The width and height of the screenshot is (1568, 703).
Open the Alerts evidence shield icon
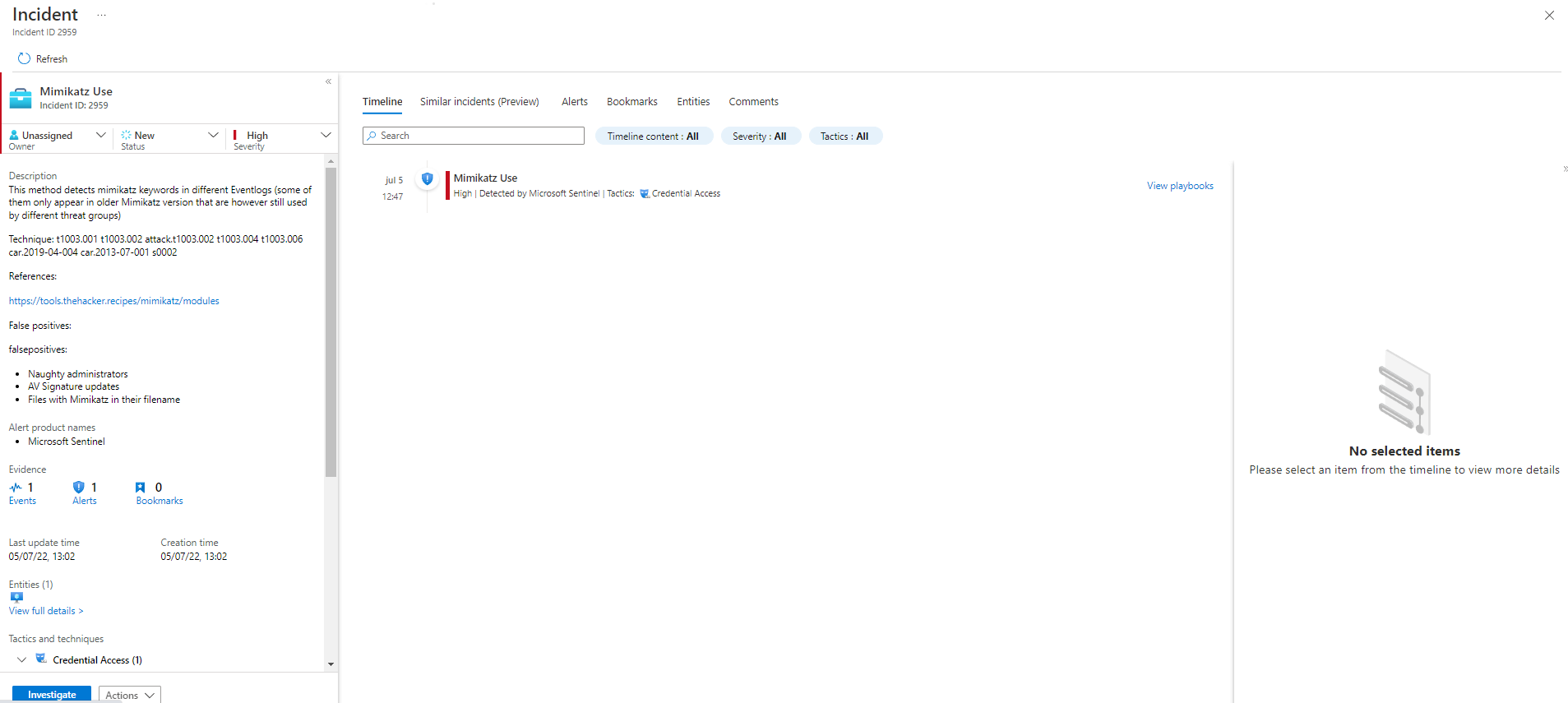[79, 488]
